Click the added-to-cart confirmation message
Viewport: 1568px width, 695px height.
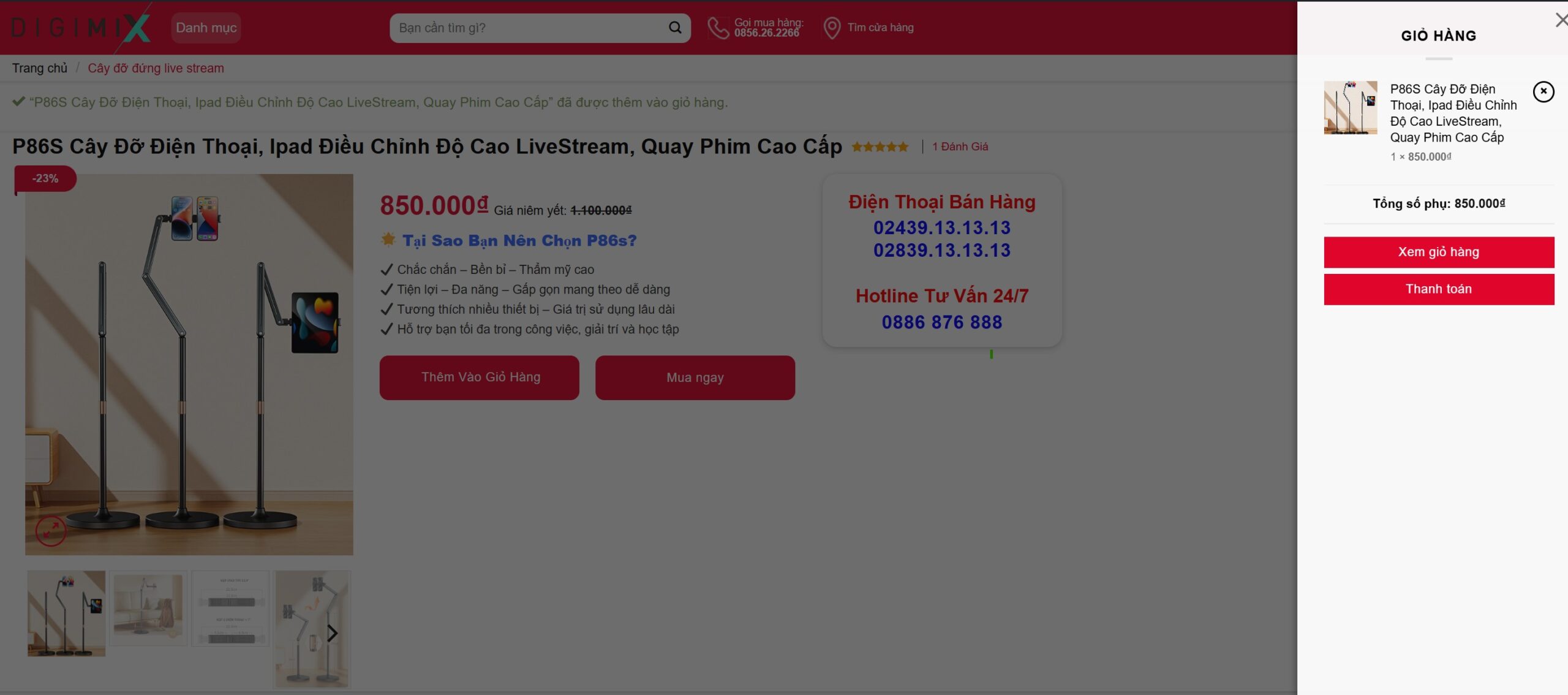pos(379,102)
